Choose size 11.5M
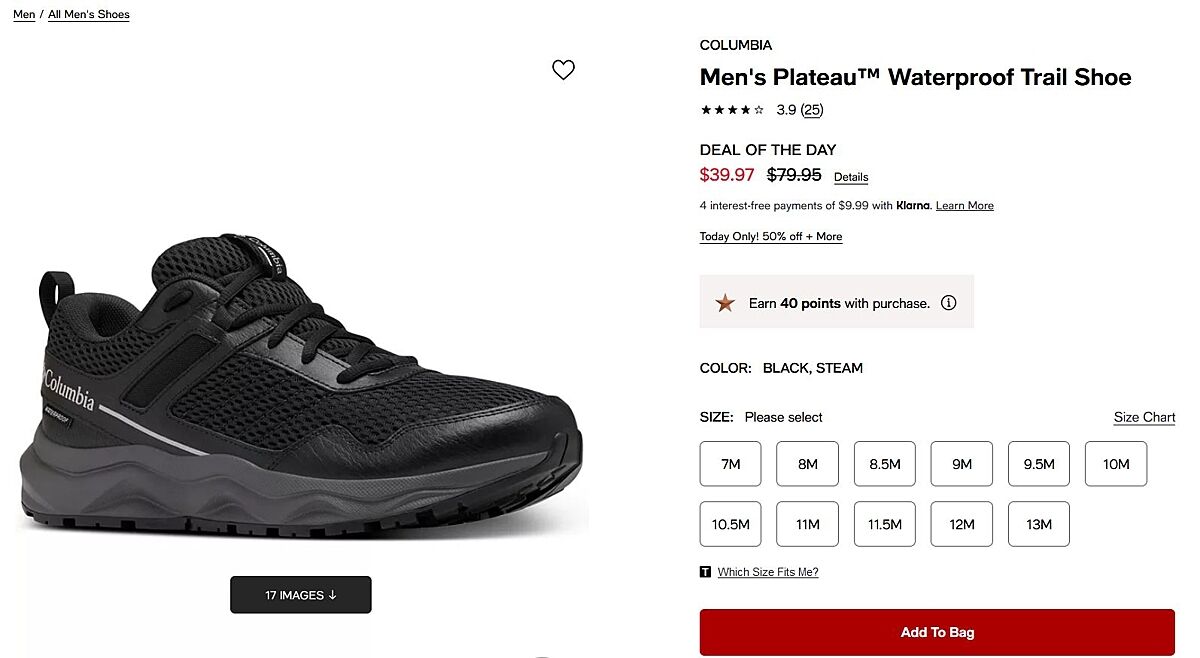 pyautogui.click(x=885, y=524)
